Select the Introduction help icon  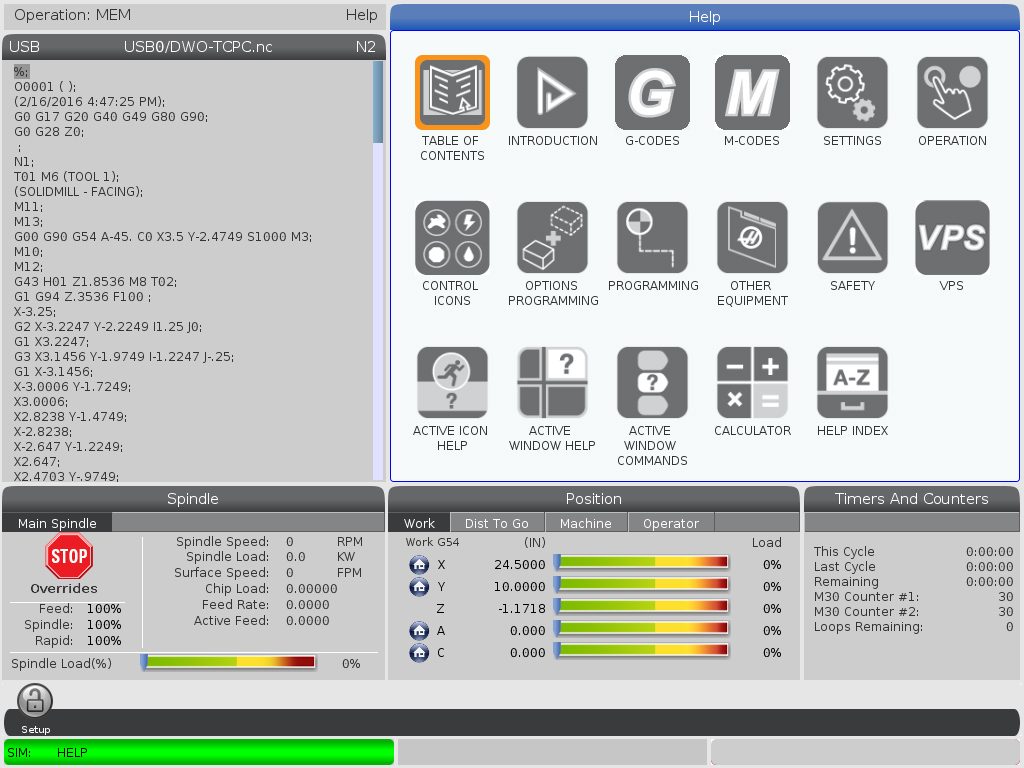(552, 93)
